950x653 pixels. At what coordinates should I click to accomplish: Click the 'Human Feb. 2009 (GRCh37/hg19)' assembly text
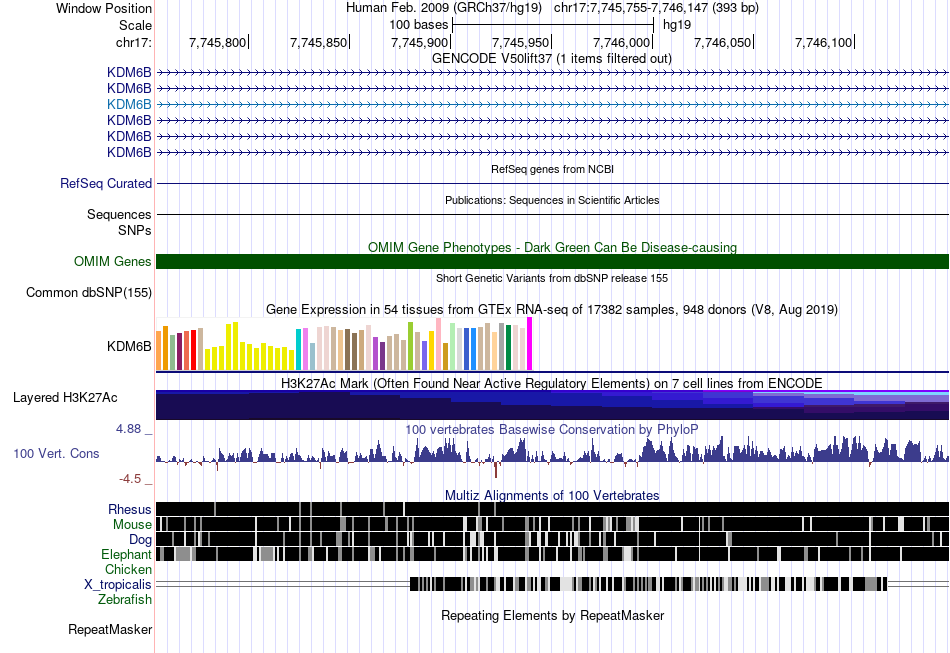(443, 8)
